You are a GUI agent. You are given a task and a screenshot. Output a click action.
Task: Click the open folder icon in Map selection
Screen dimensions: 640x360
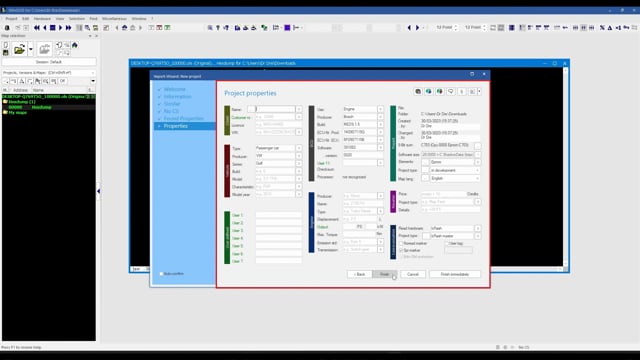(19, 49)
